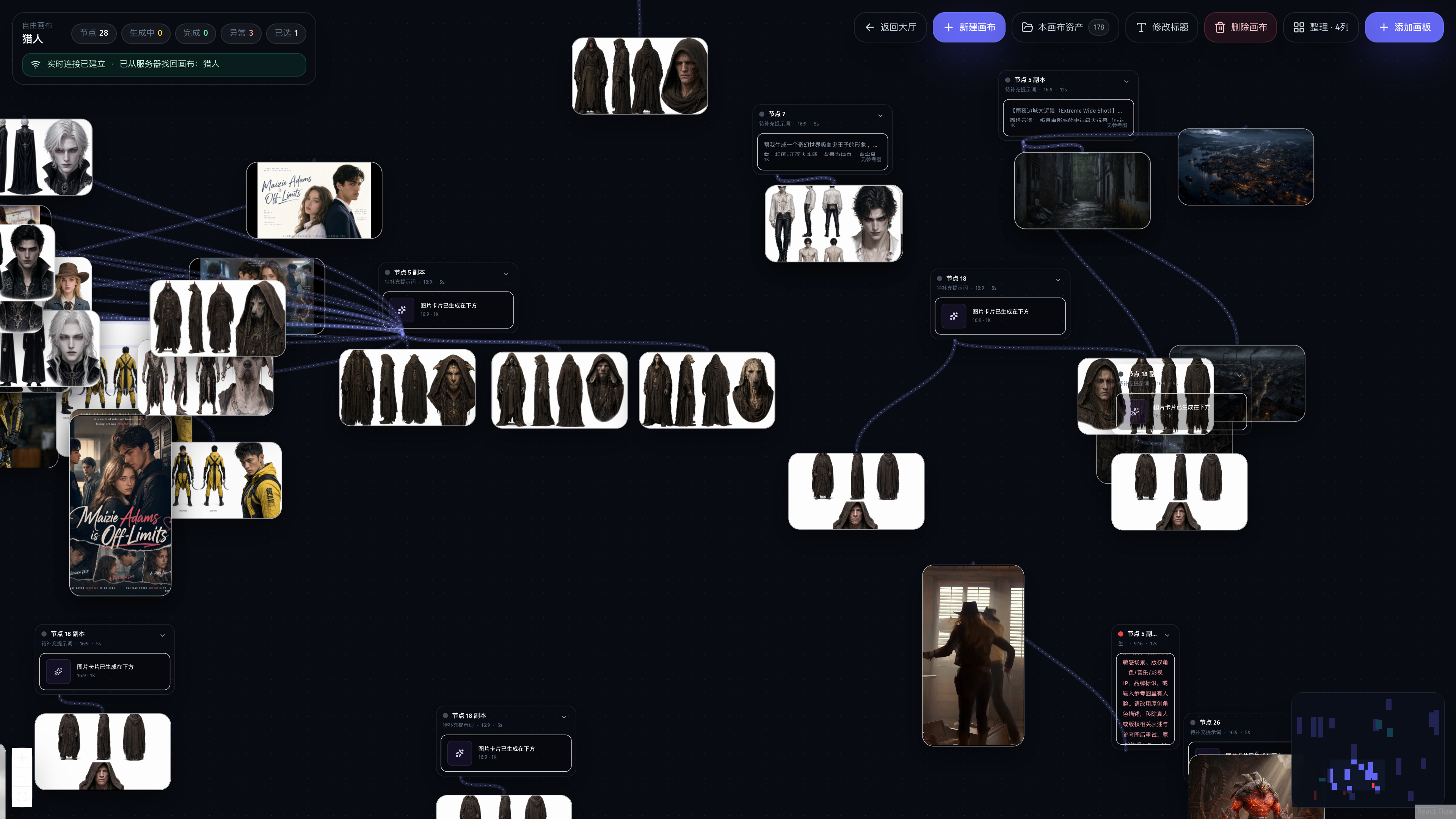
Task: Click the grid icon to arrange in 4 columns
Action: (x=1299, y=27)
